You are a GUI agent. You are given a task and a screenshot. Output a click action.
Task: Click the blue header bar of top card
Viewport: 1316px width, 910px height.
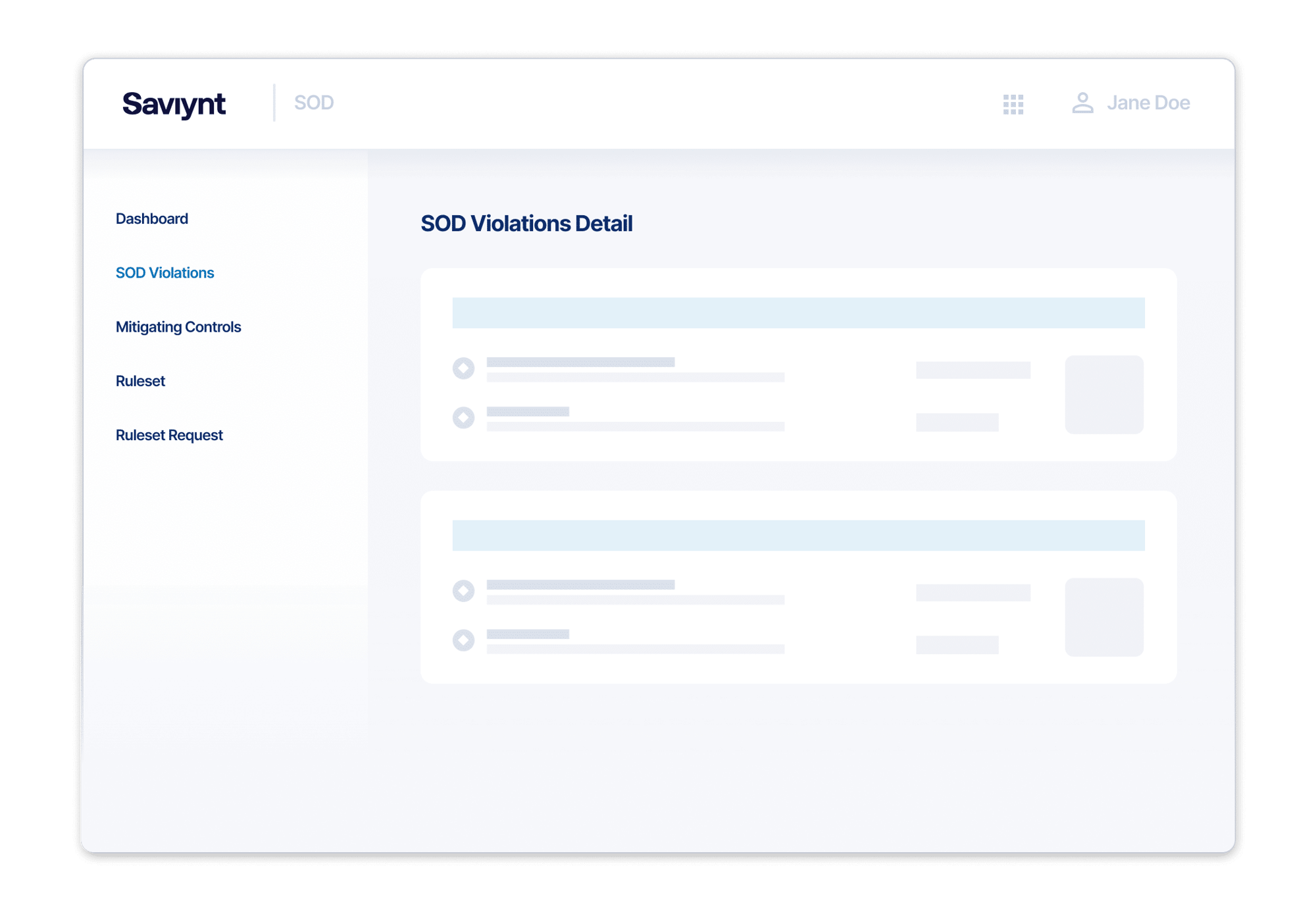[x=798, y=313]
